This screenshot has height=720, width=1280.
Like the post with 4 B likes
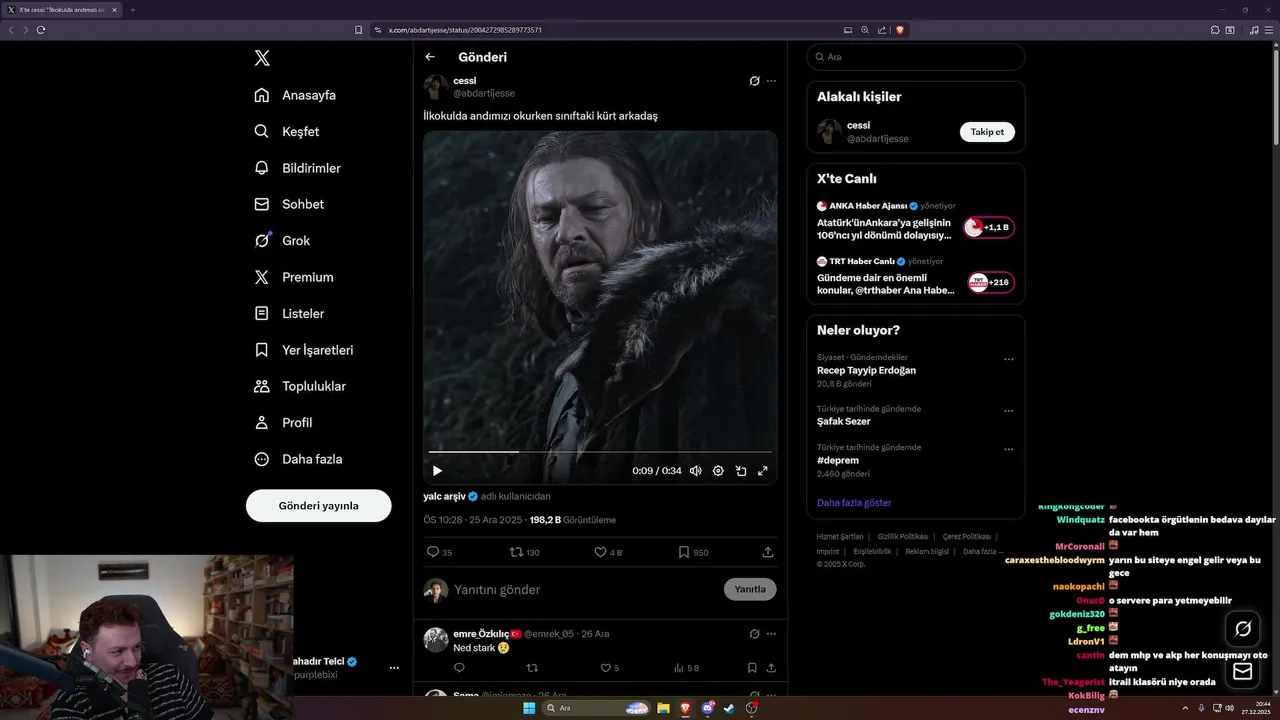[608, 552]
